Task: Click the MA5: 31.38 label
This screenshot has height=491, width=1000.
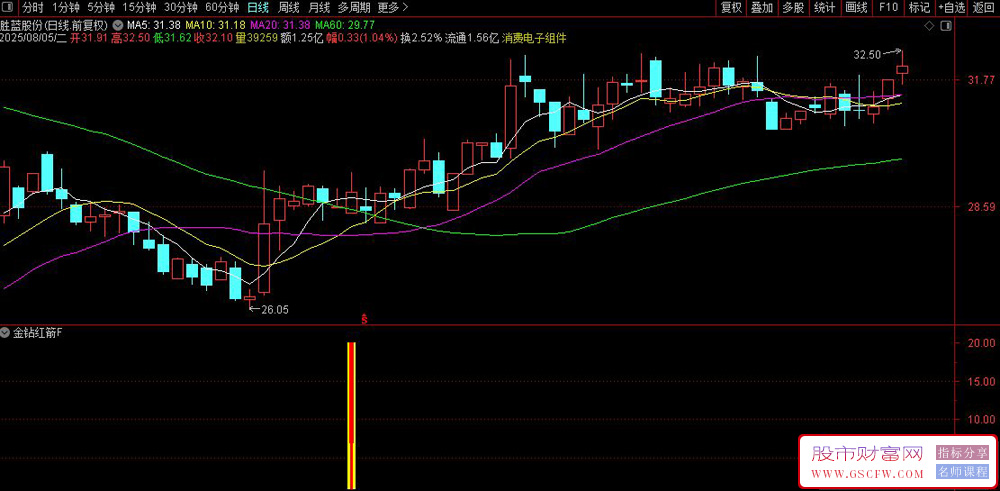Action: (x=154, y=26)
